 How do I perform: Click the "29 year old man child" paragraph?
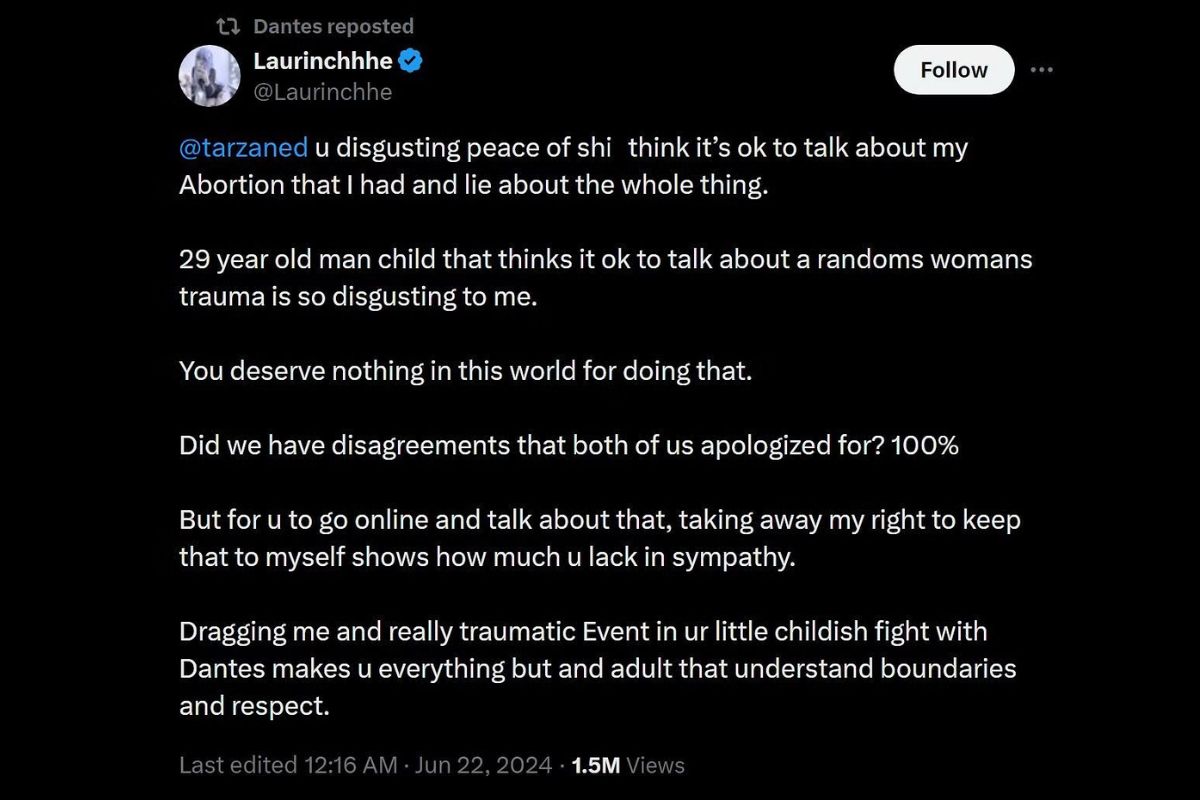point(606,278)
